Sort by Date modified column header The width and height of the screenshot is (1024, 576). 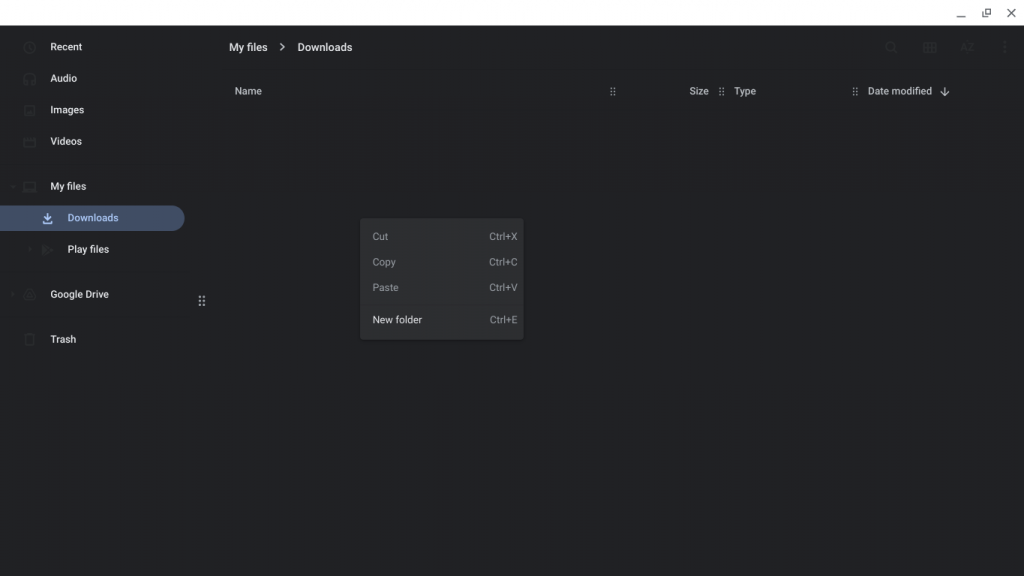tap(899, 91)
